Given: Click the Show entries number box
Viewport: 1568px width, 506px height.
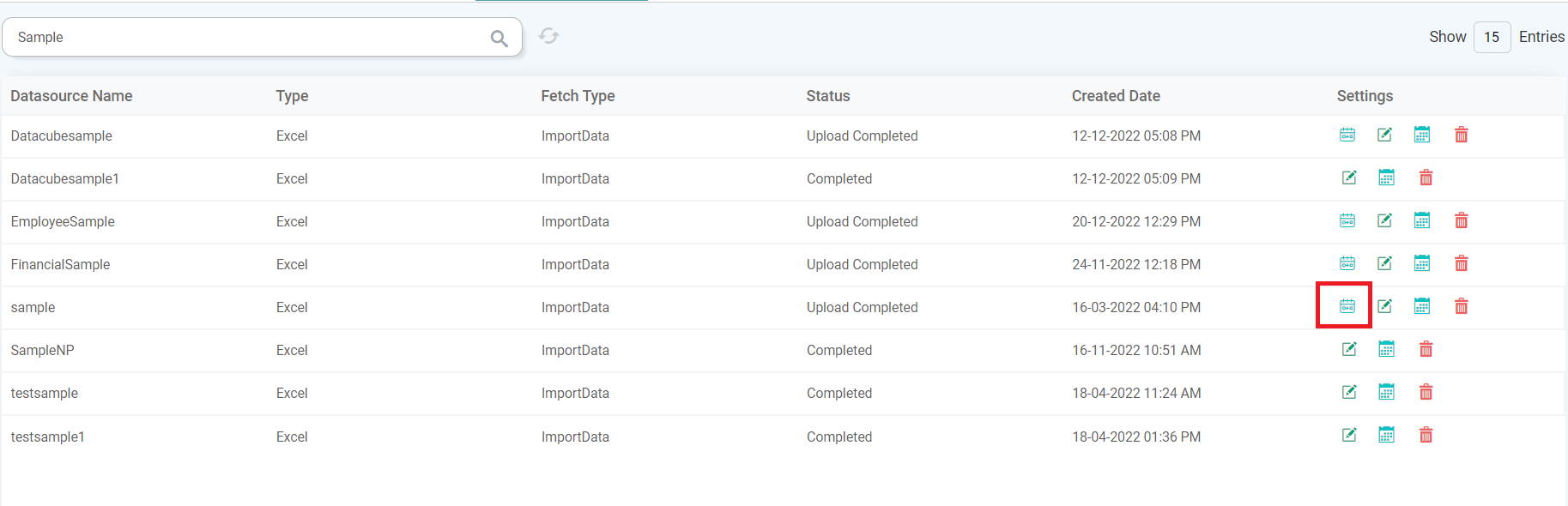Looking at the screenshot, I should (1492, 37).
